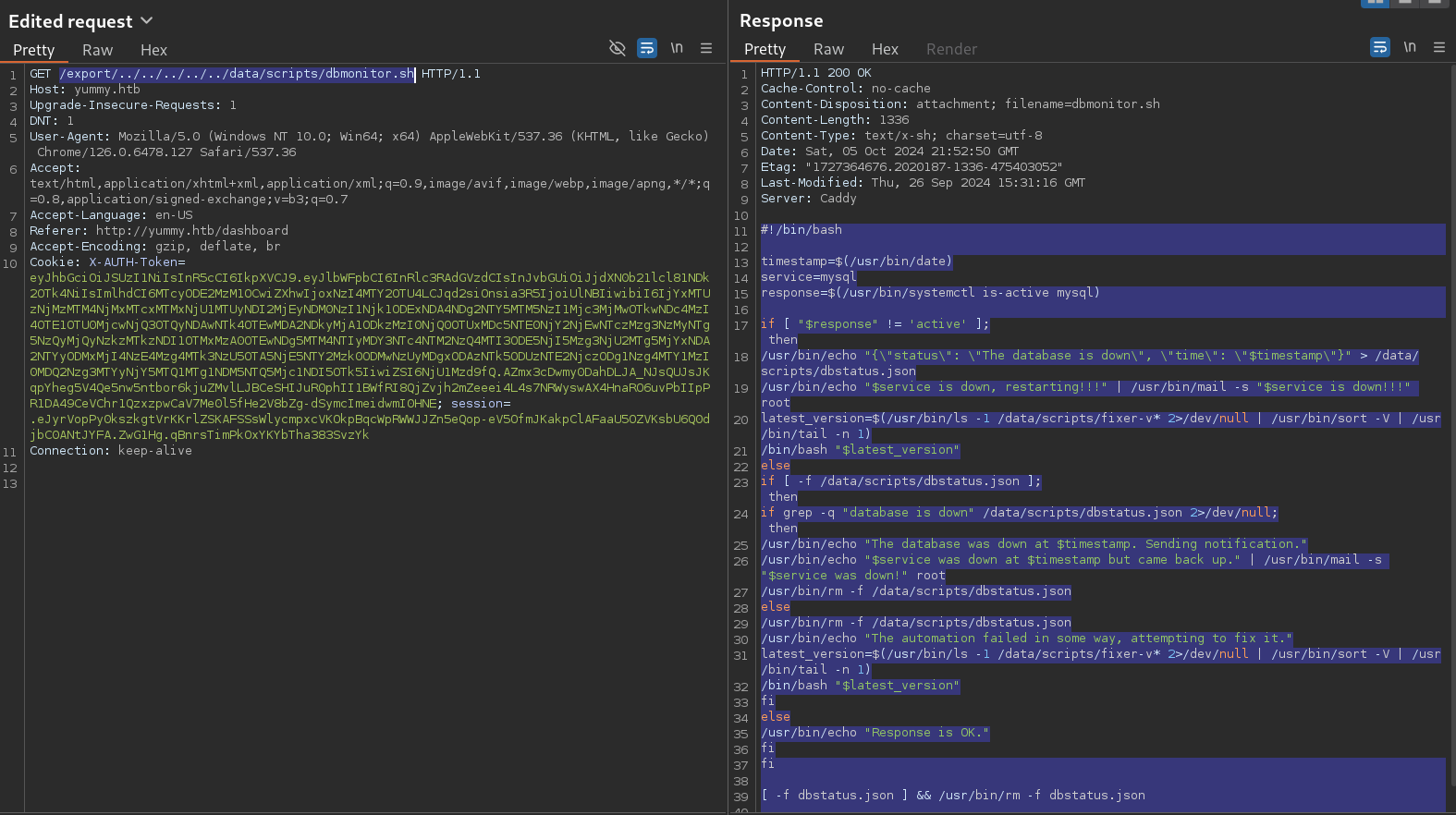Screen dimensions: 1456x815
Task: Switch response view to Render tab
Action: [951, 49]
